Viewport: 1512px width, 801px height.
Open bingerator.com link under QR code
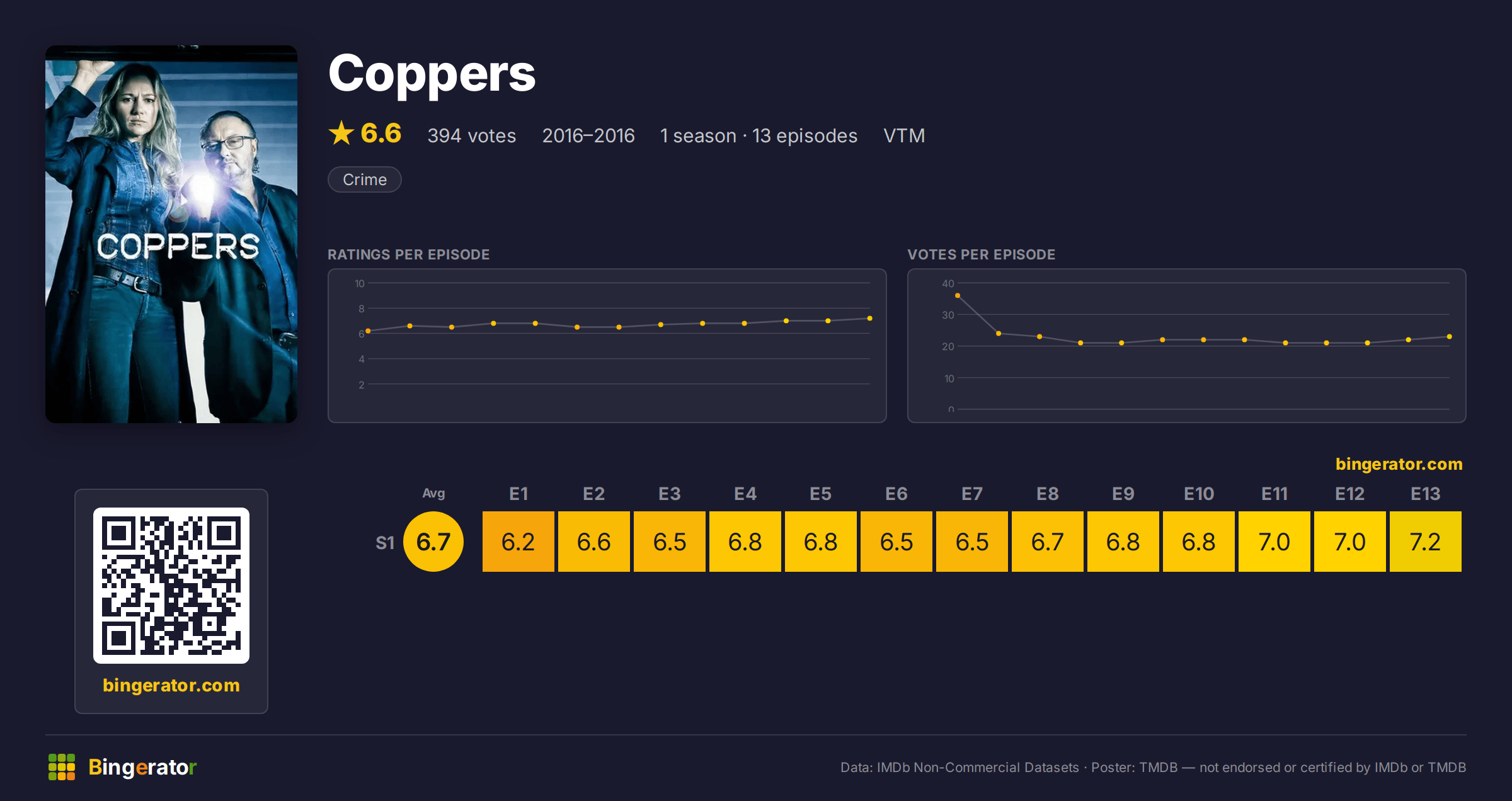pyautogui.click(x=171, y=685)
